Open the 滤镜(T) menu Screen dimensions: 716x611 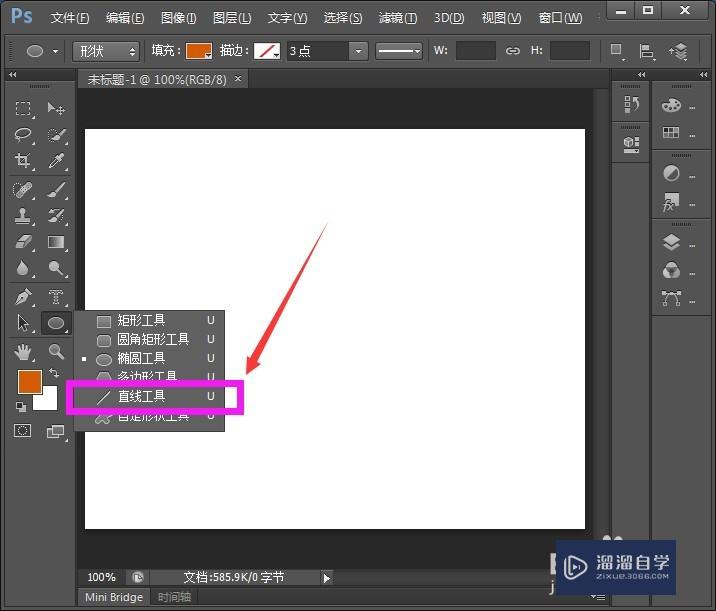click(397, 18)
